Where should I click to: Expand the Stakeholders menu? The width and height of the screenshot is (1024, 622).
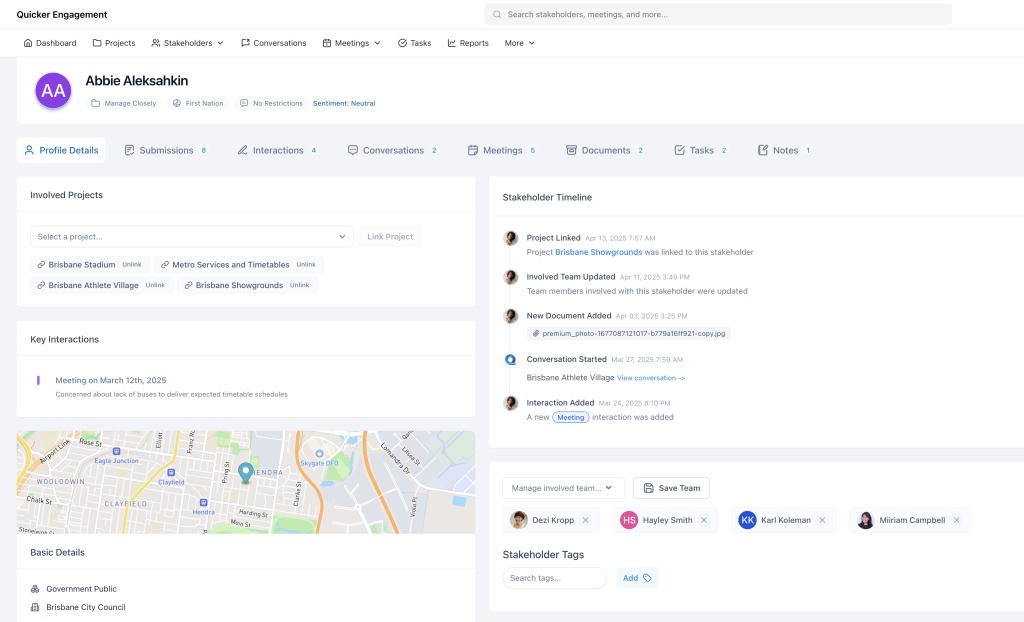pyautogui.click(x=187, y=43)
